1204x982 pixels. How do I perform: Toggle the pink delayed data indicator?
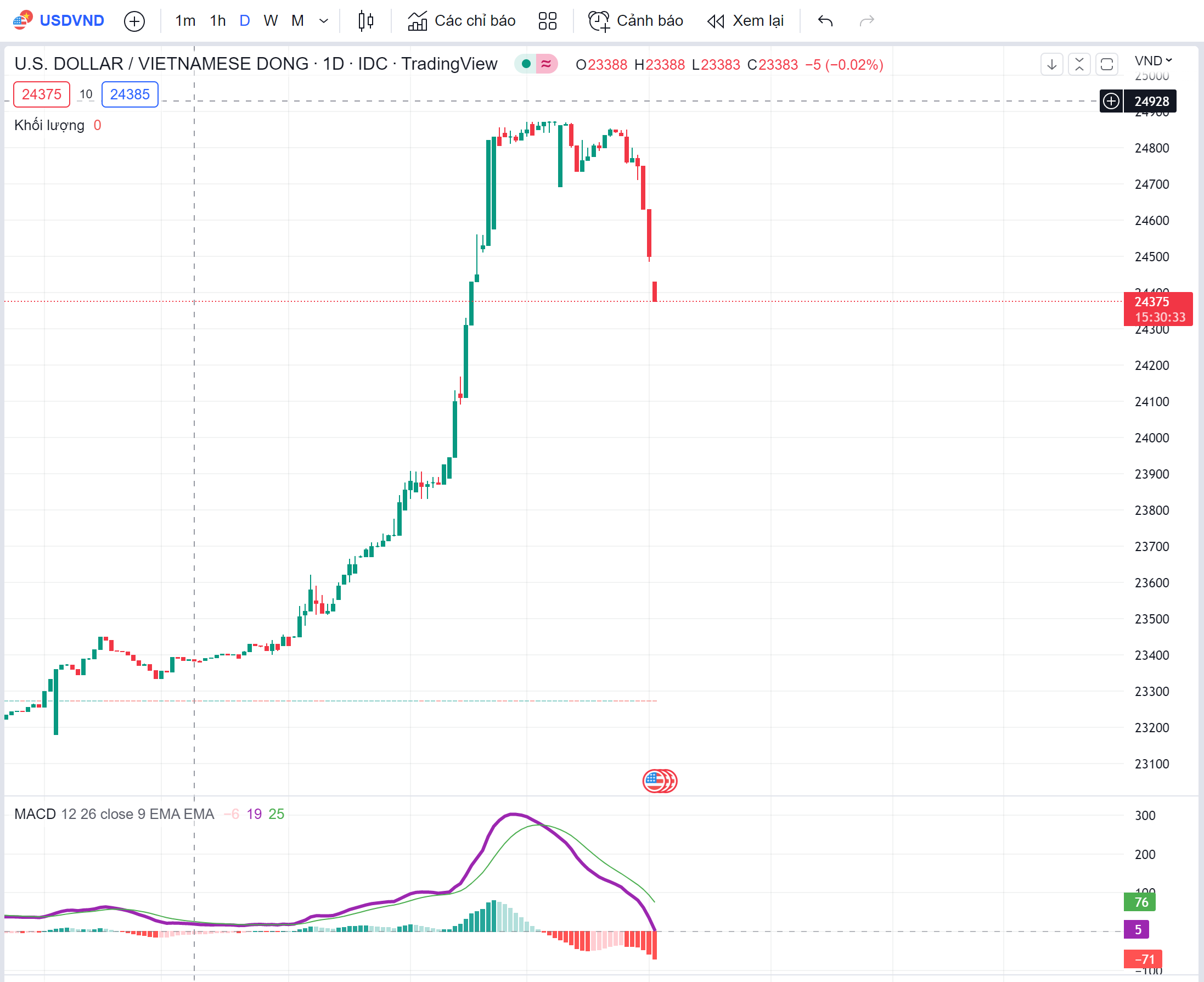[546, 64]
